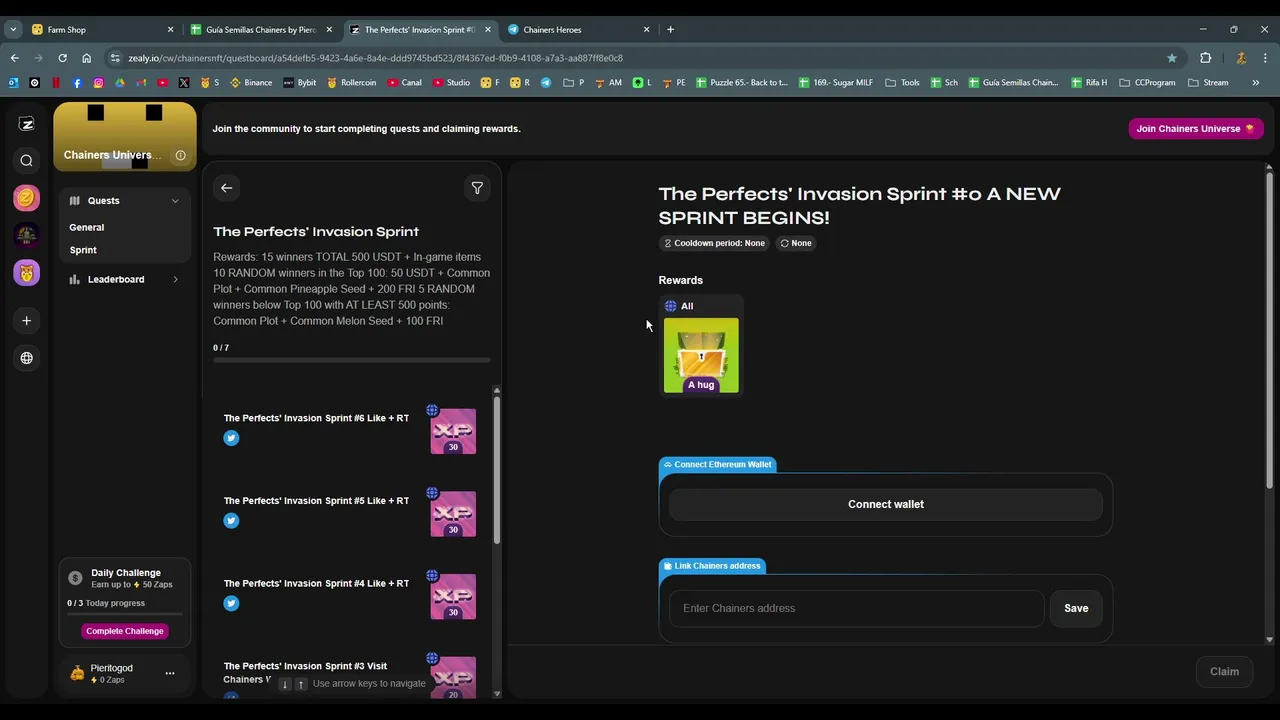1280x720 pixels.
Task: Click the Twitter icon under Sprint #6
Action: 231,438
